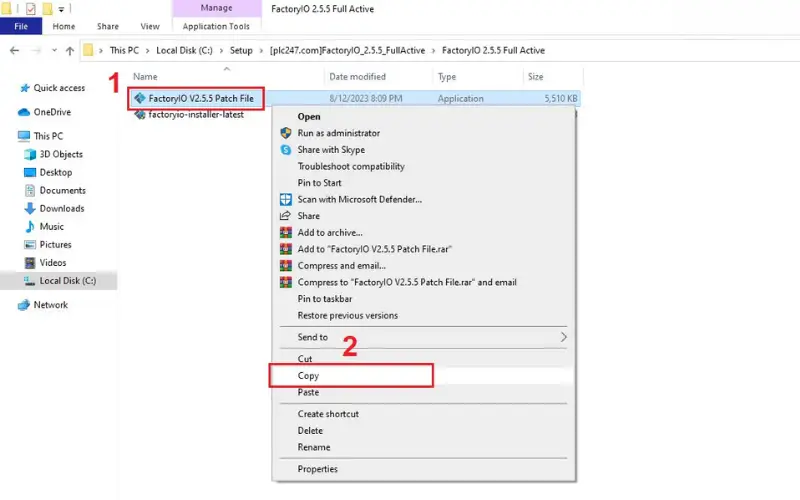Click the Share context menu entry
800x500 pixels.
309,216
